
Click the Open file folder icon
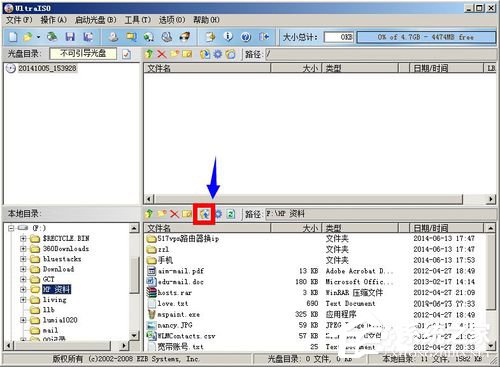coord(28,37)
